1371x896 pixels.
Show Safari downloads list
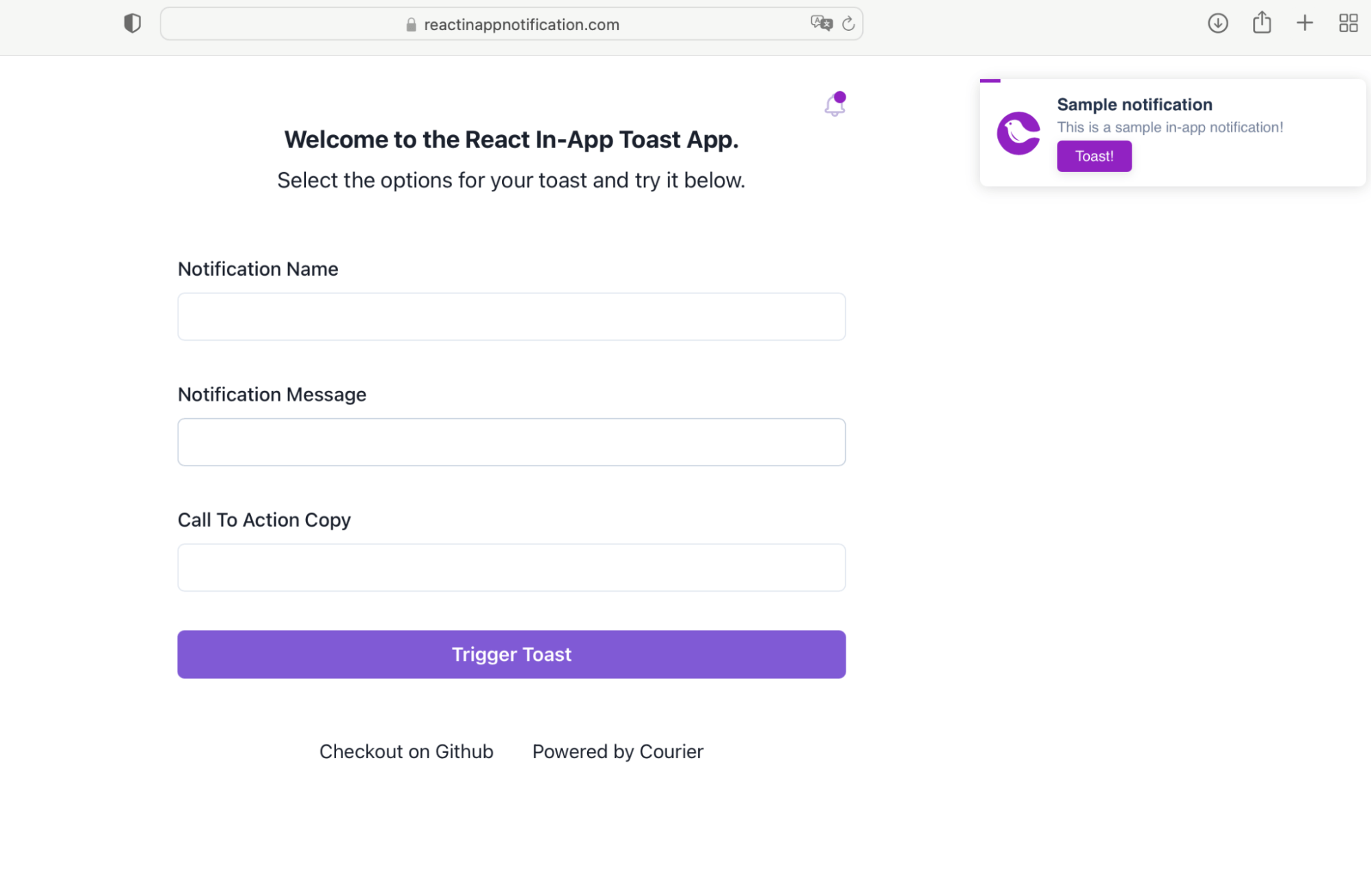(1217, 23)
